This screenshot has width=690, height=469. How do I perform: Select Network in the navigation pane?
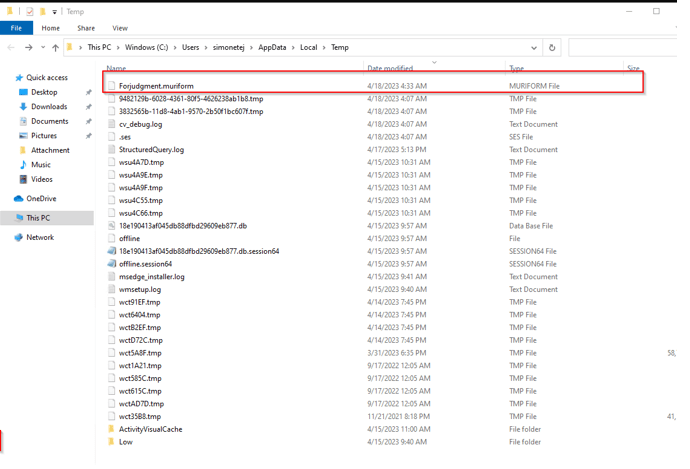click(40, 237)
